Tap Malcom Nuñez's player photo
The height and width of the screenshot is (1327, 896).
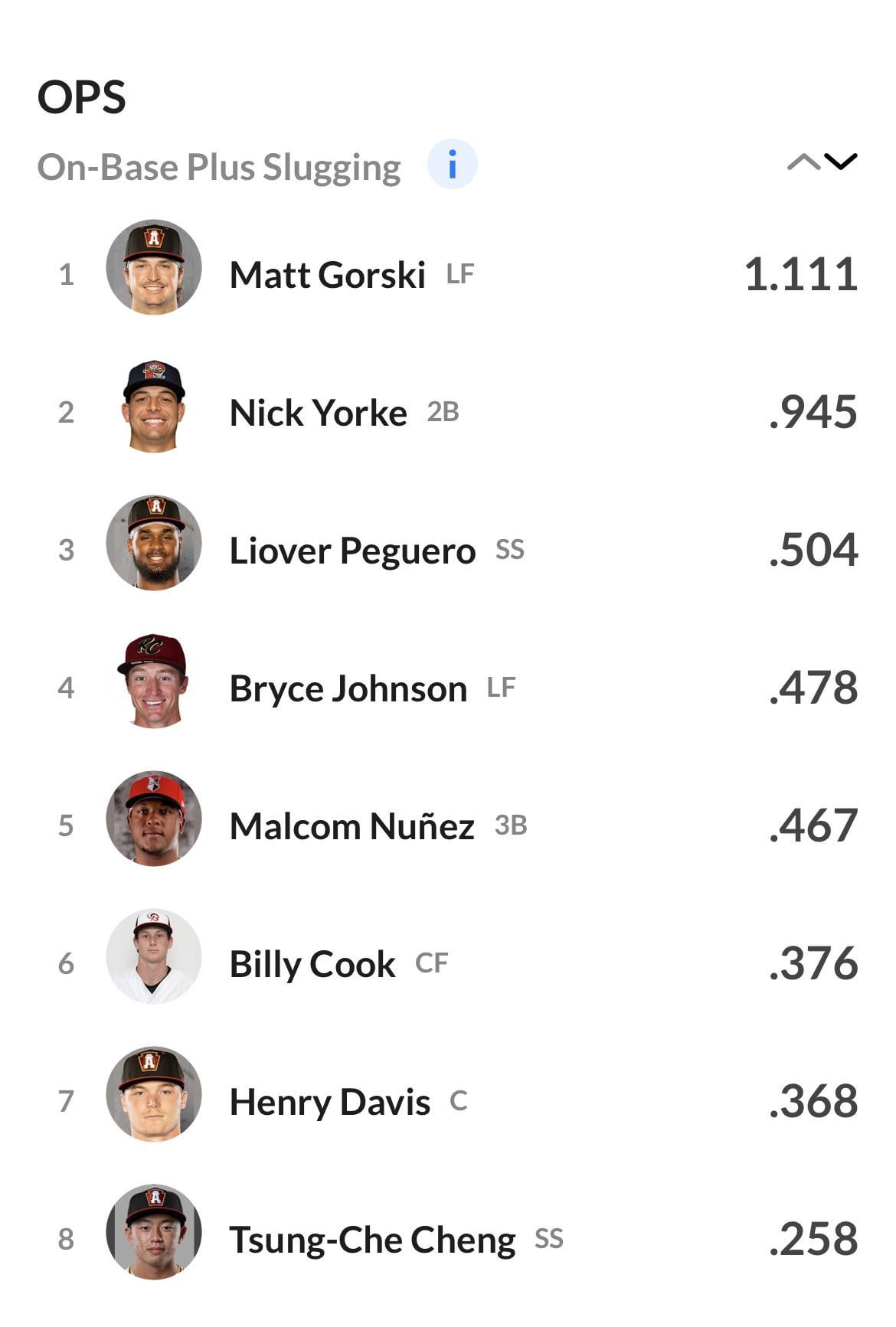(x=154, y=819)
